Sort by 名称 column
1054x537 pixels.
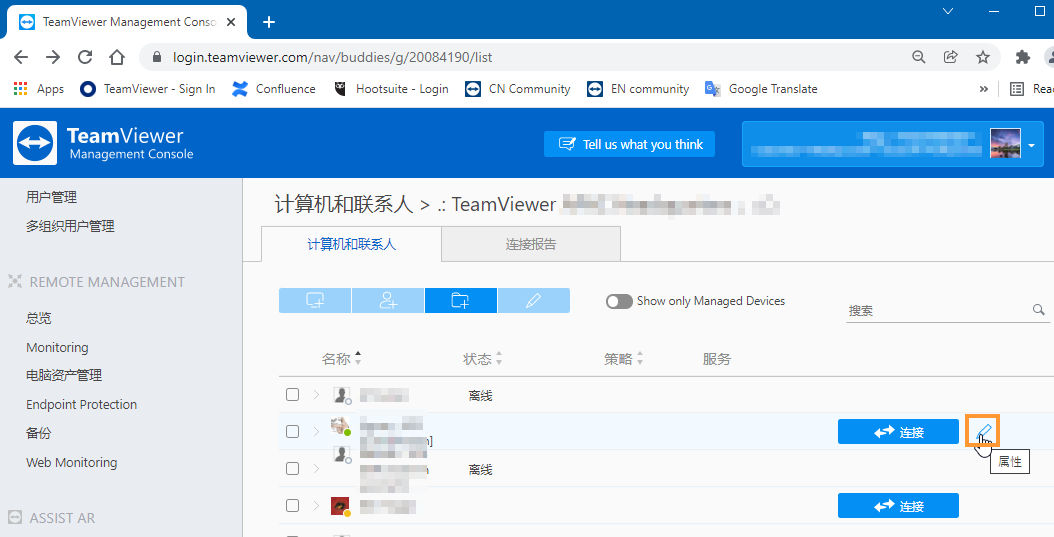(x=341, y=359)
